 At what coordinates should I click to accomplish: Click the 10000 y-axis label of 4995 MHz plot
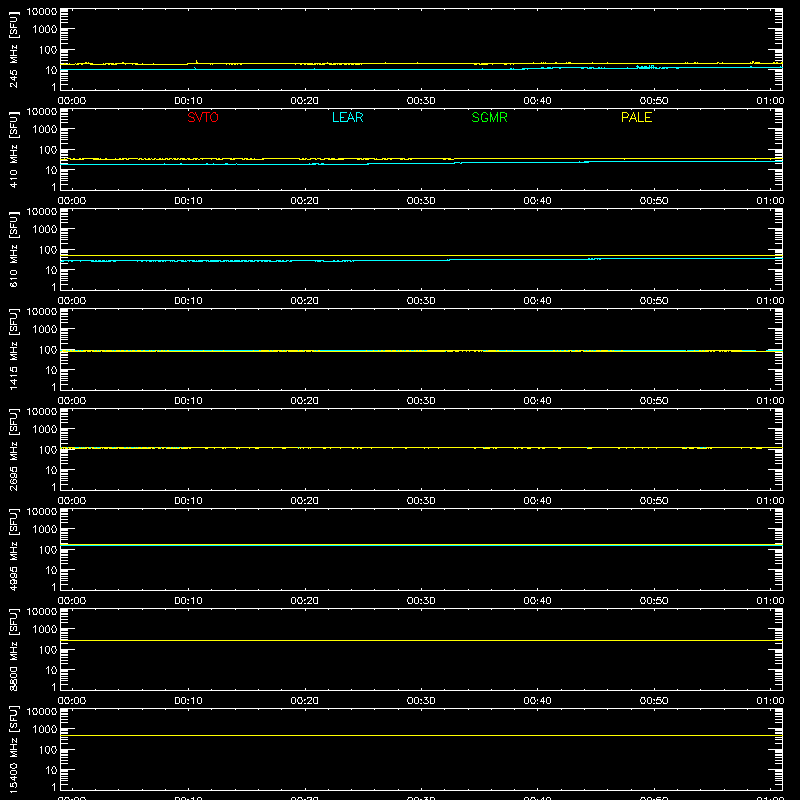tap(42, 512)
